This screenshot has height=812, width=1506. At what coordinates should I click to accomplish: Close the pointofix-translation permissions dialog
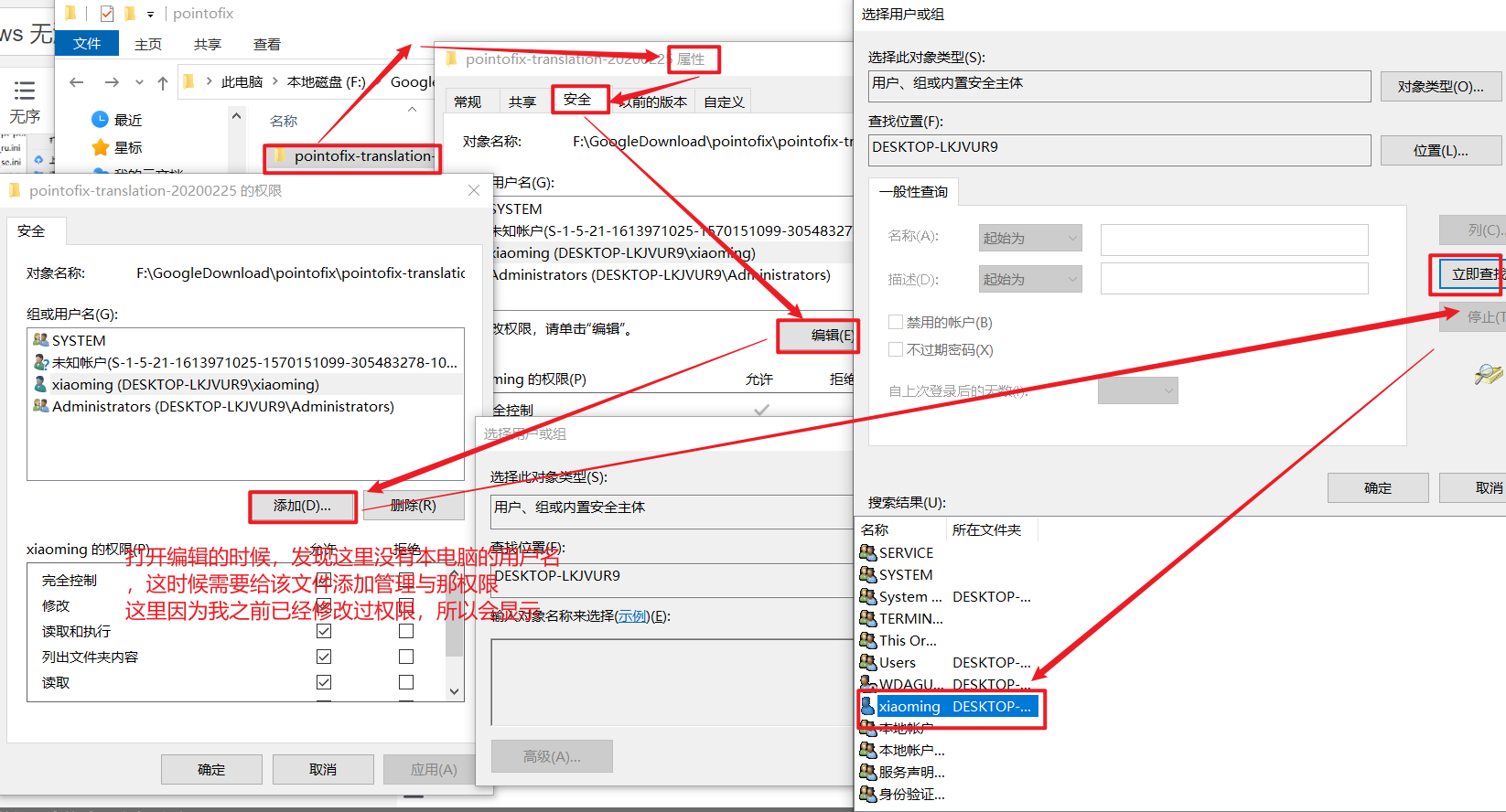[474, 190]
